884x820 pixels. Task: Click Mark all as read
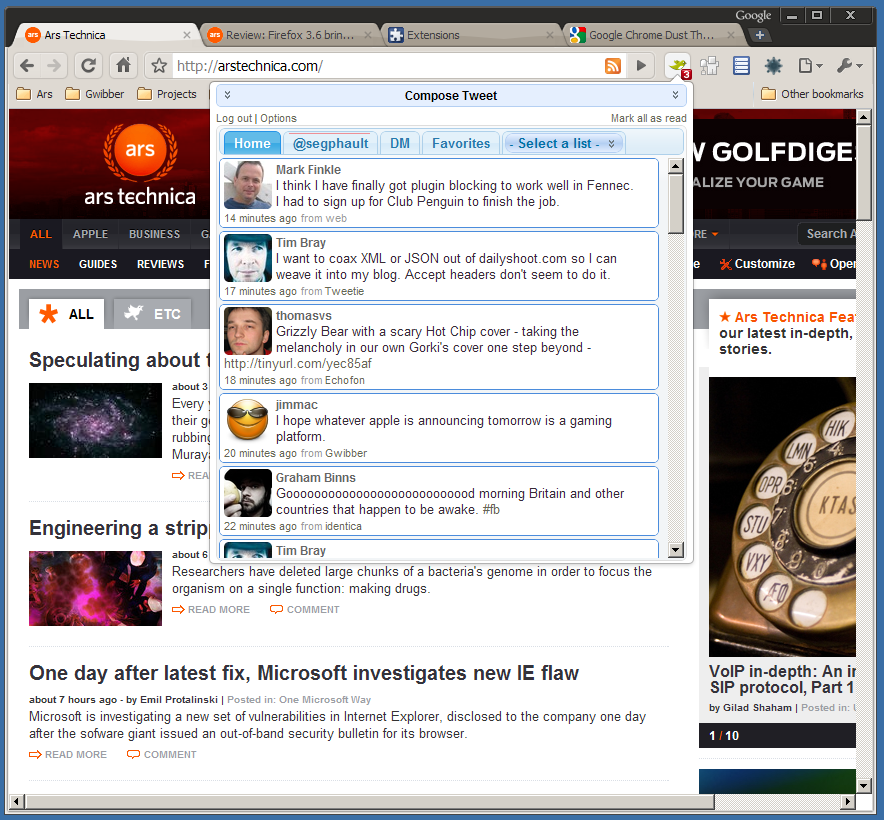[649, 118]
